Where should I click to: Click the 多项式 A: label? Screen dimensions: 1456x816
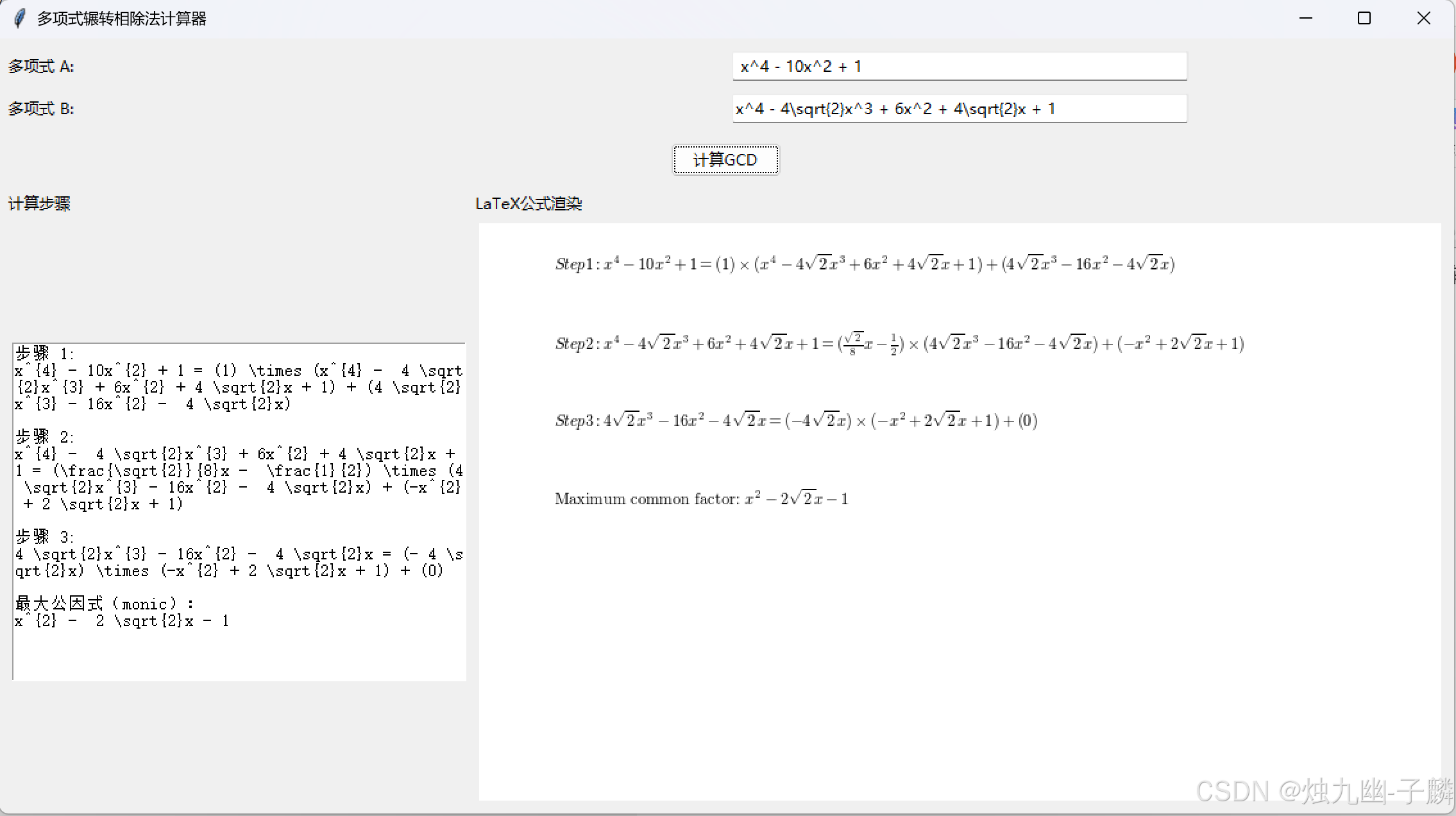[x=41, y=67]
